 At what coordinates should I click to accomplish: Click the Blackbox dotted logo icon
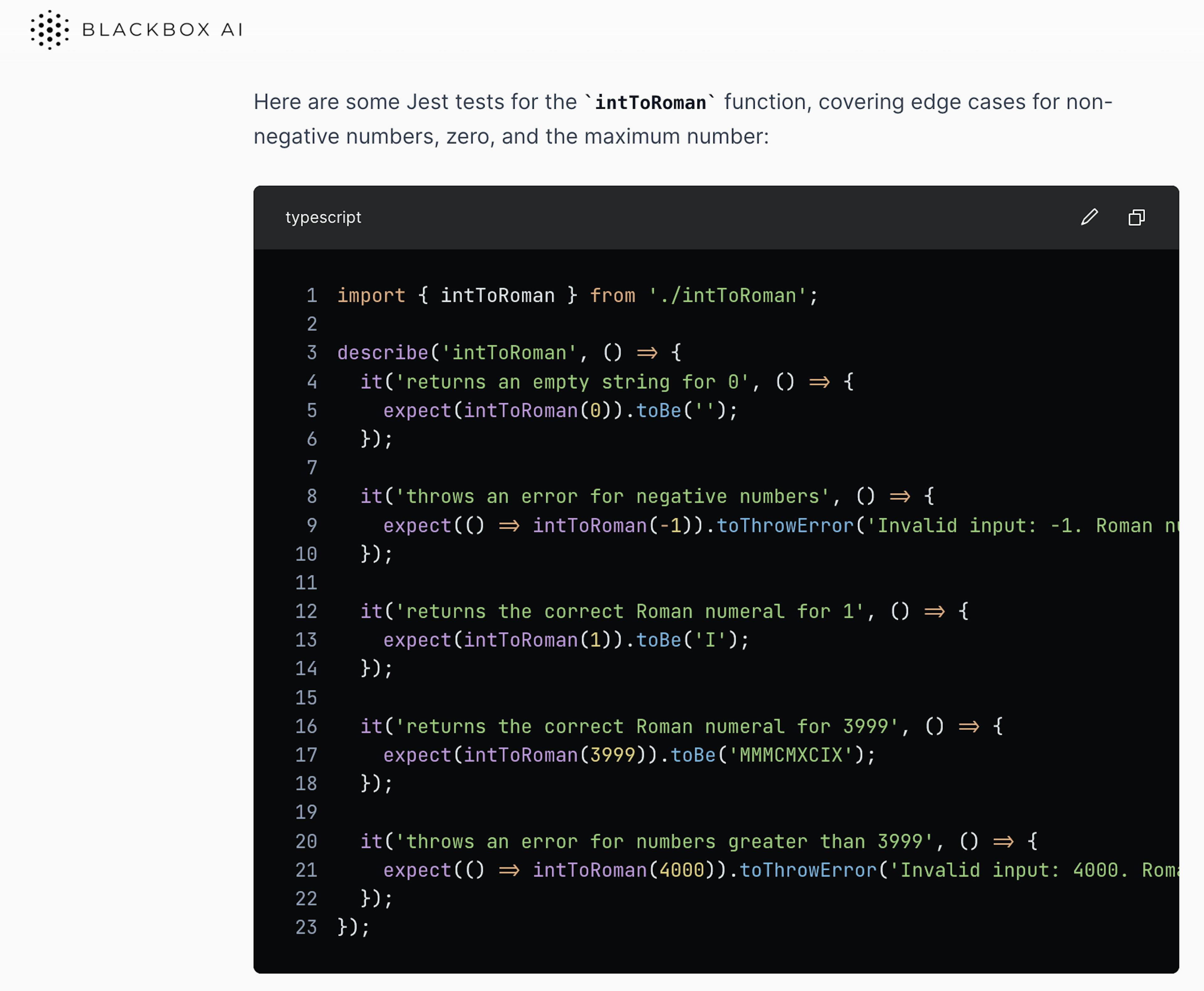[50, 30]
